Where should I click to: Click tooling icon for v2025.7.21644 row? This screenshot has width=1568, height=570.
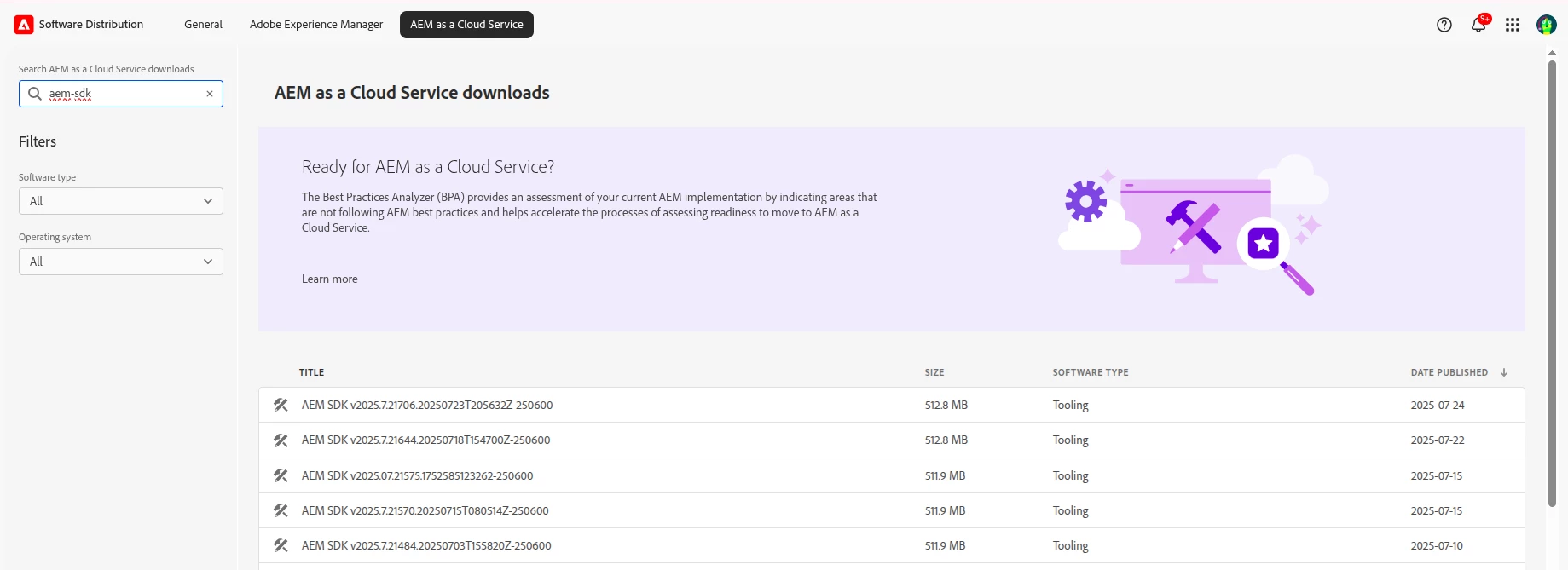281,440
